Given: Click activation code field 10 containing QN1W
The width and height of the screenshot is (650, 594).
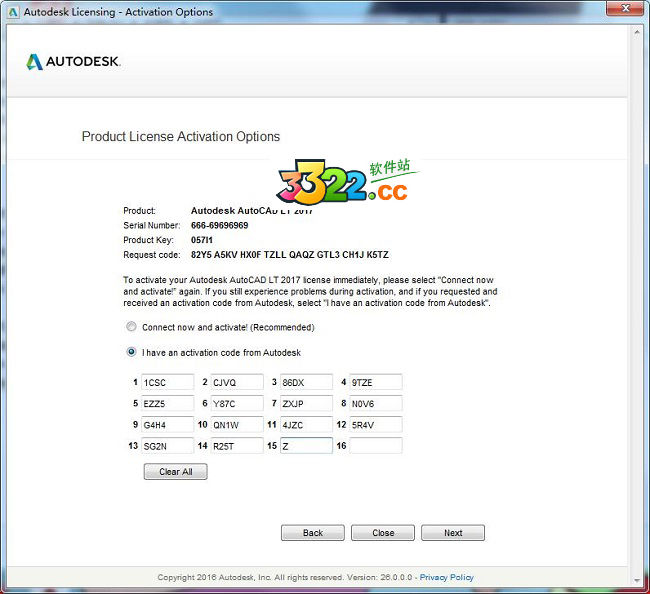Looking at the screenshot, I should pos(237,424).
